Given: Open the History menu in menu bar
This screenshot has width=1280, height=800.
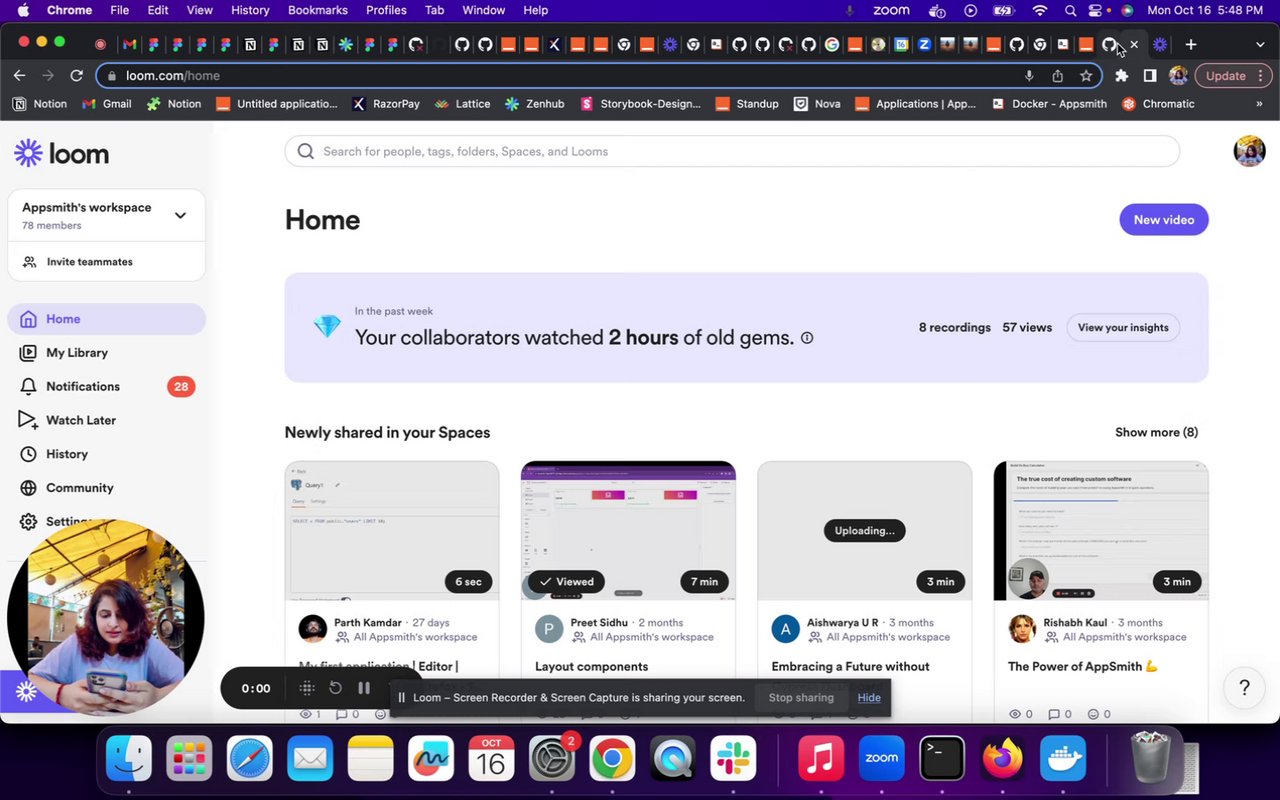Looking at the screenshot, I should (250, 10).
